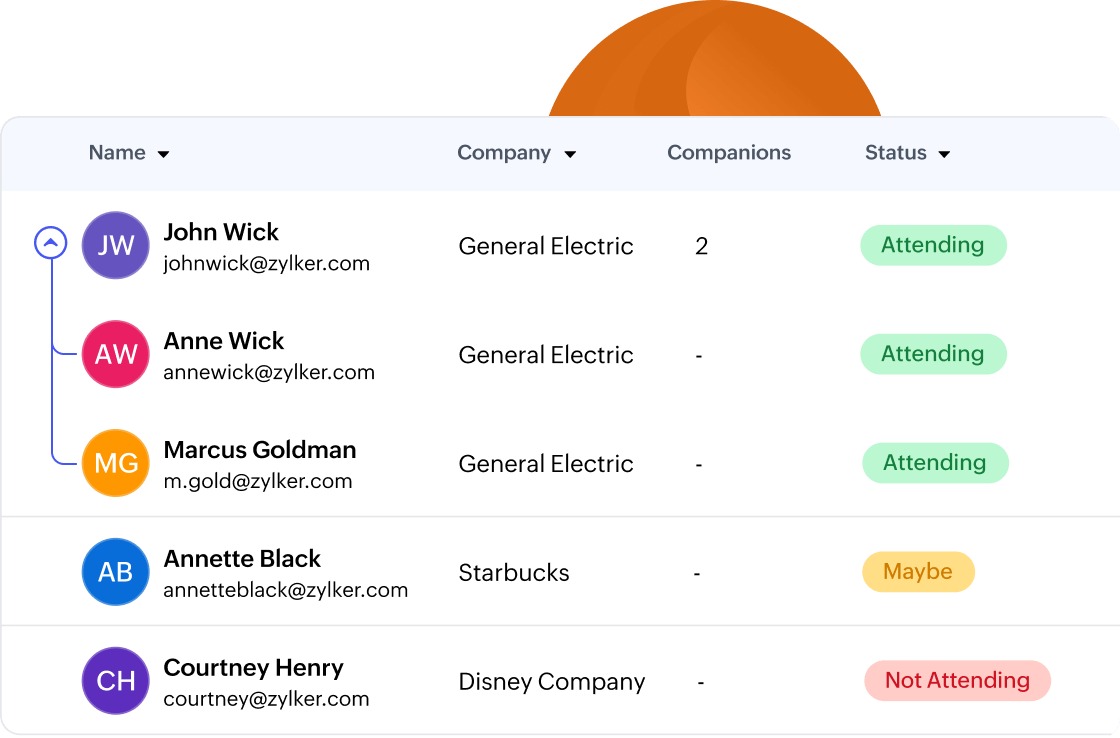Click Courtney Henry's Not Attending badge
Screen dimensions: 1120x738
[x=956, y=681]
